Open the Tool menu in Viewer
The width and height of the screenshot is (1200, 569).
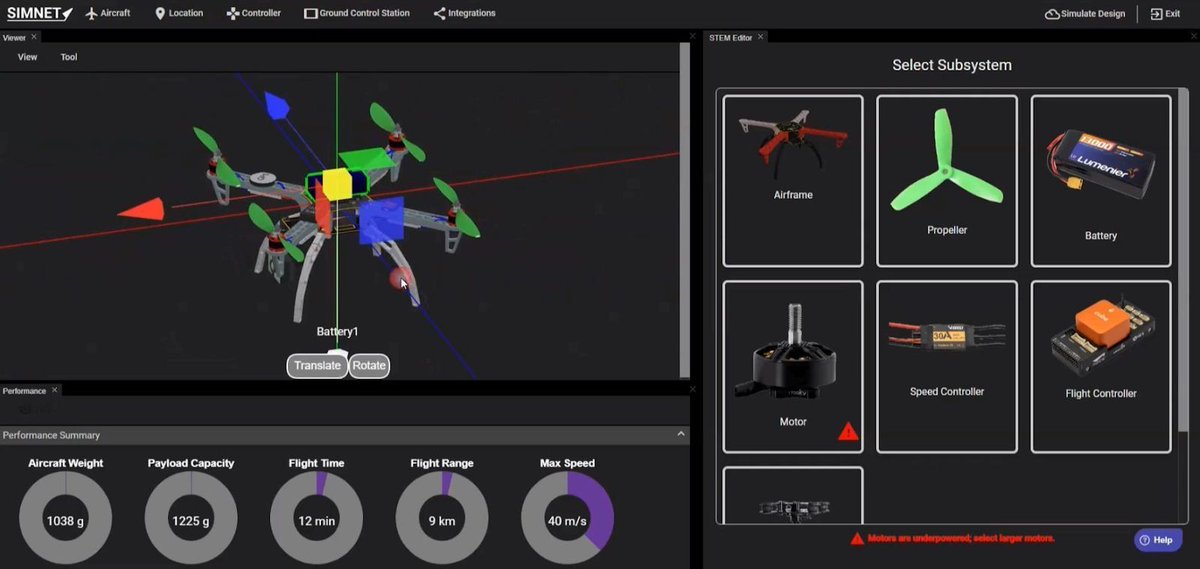[x=68, y=57]
